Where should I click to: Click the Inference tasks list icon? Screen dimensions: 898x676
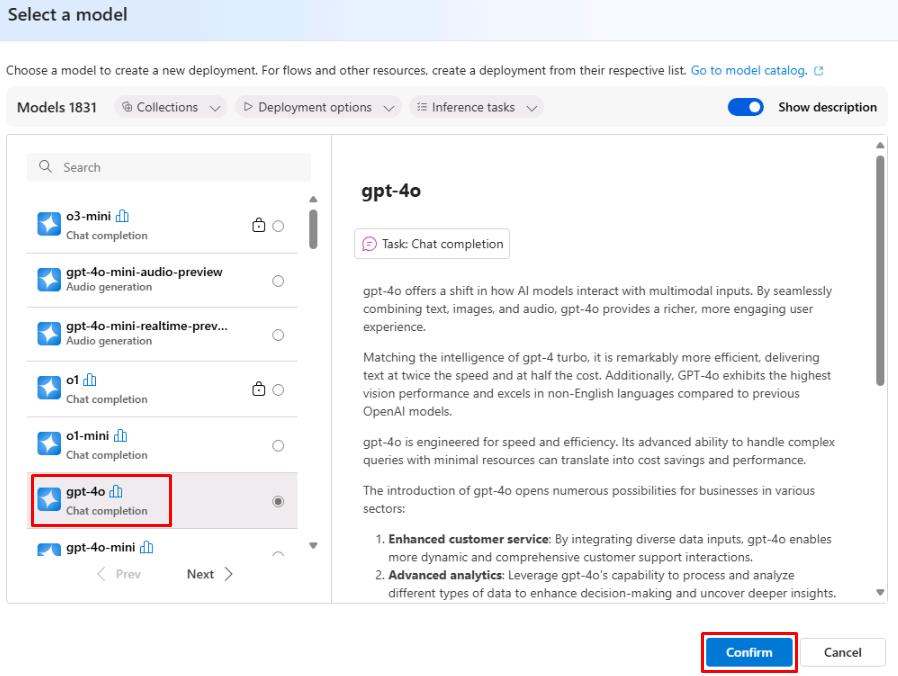coord(422,107)
